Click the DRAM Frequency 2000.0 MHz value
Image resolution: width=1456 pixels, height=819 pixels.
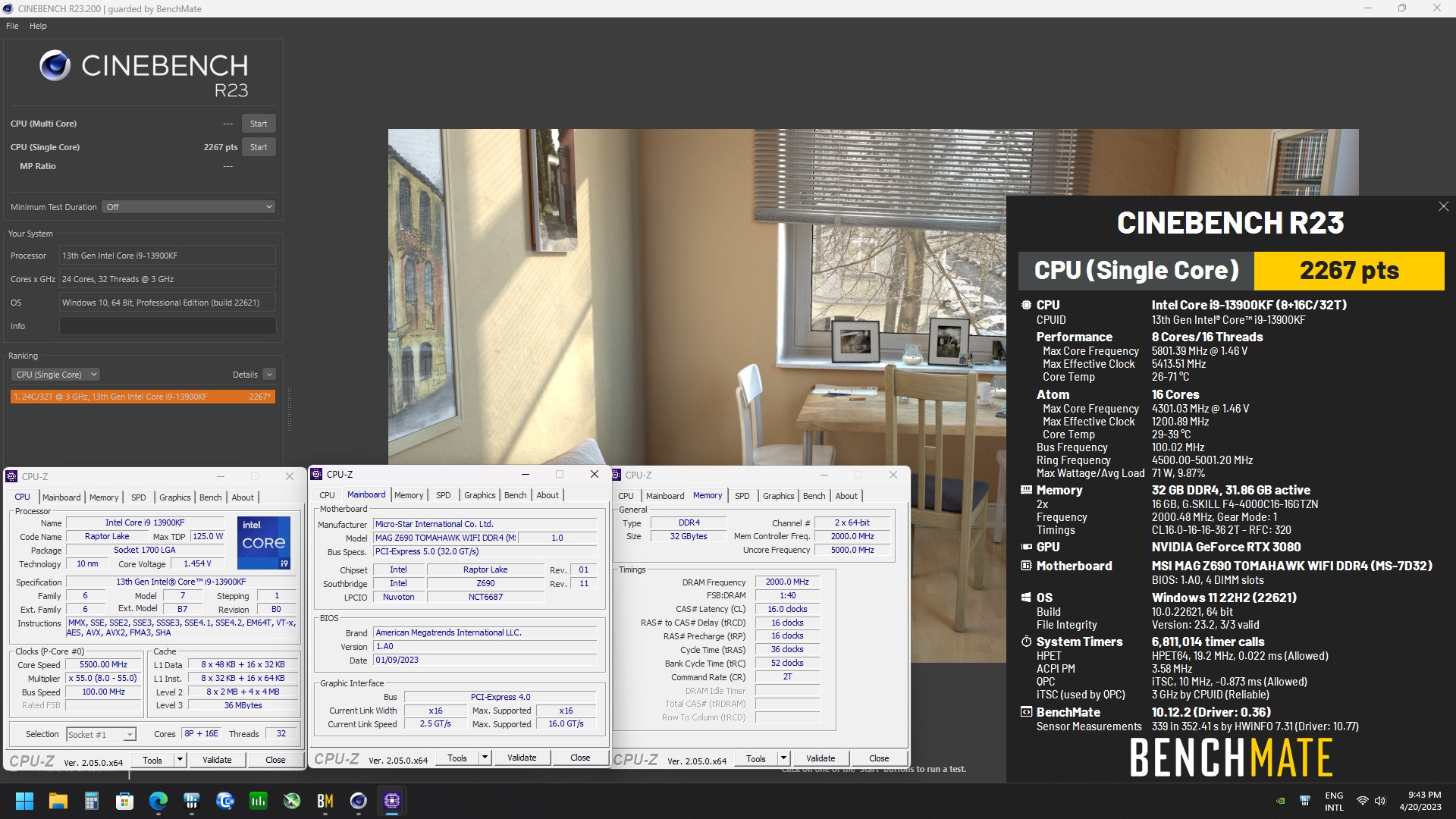click(x=787, y=582)
